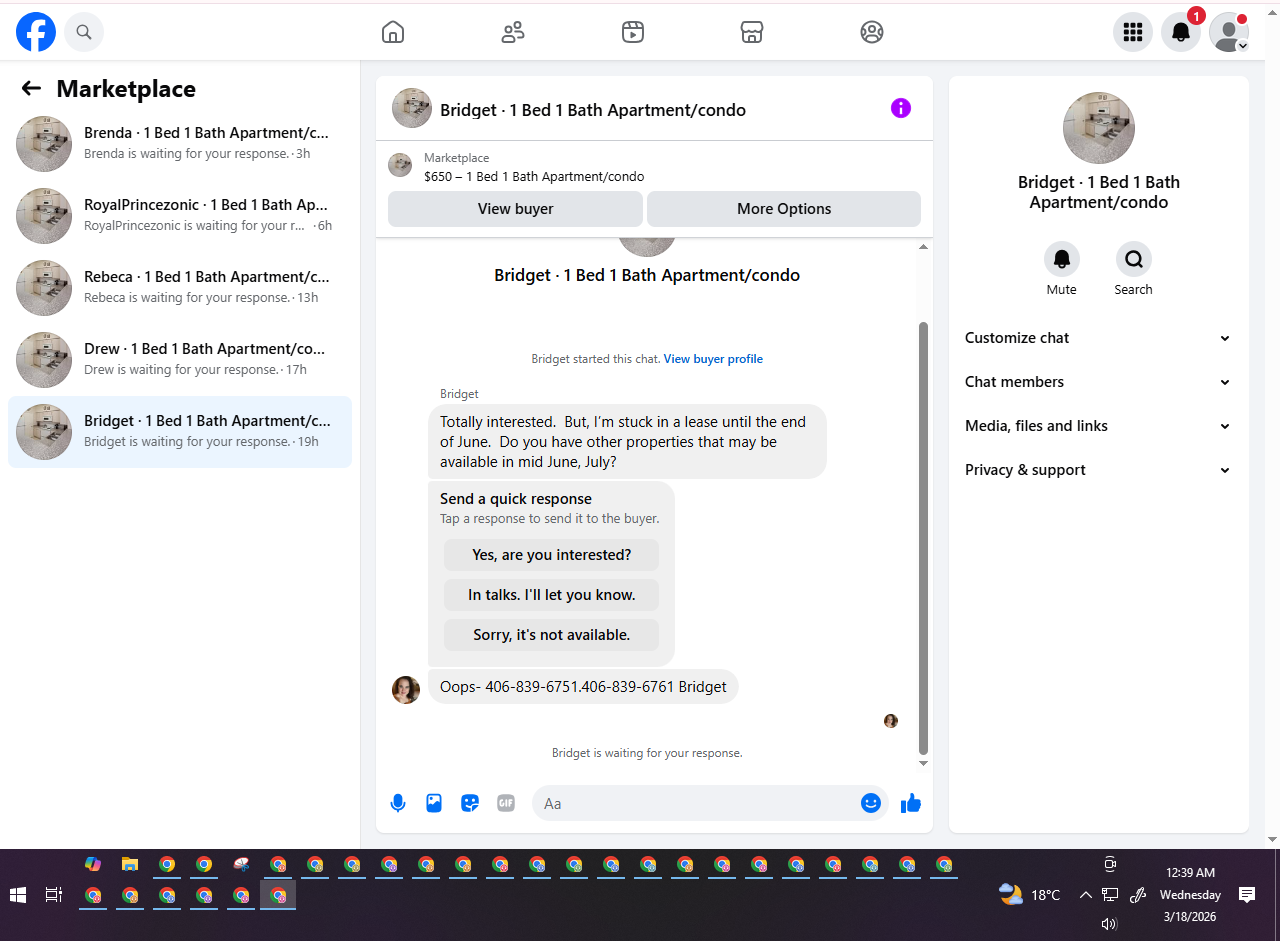The image size is (1280, 941).
Task: Open the emoji picker in message box
Action: pyautogui.click(x=871, y=803)
